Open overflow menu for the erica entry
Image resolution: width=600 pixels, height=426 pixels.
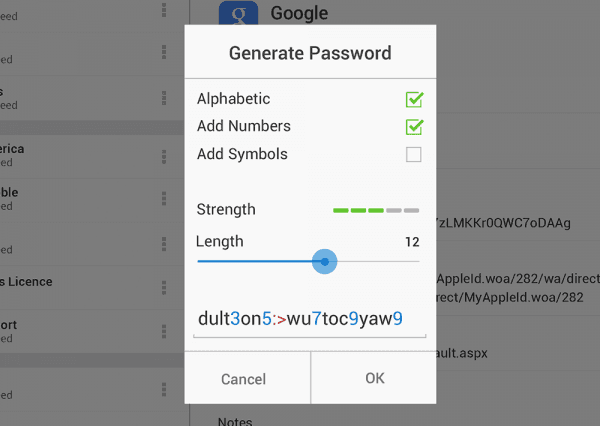click(x=164, y=157)
